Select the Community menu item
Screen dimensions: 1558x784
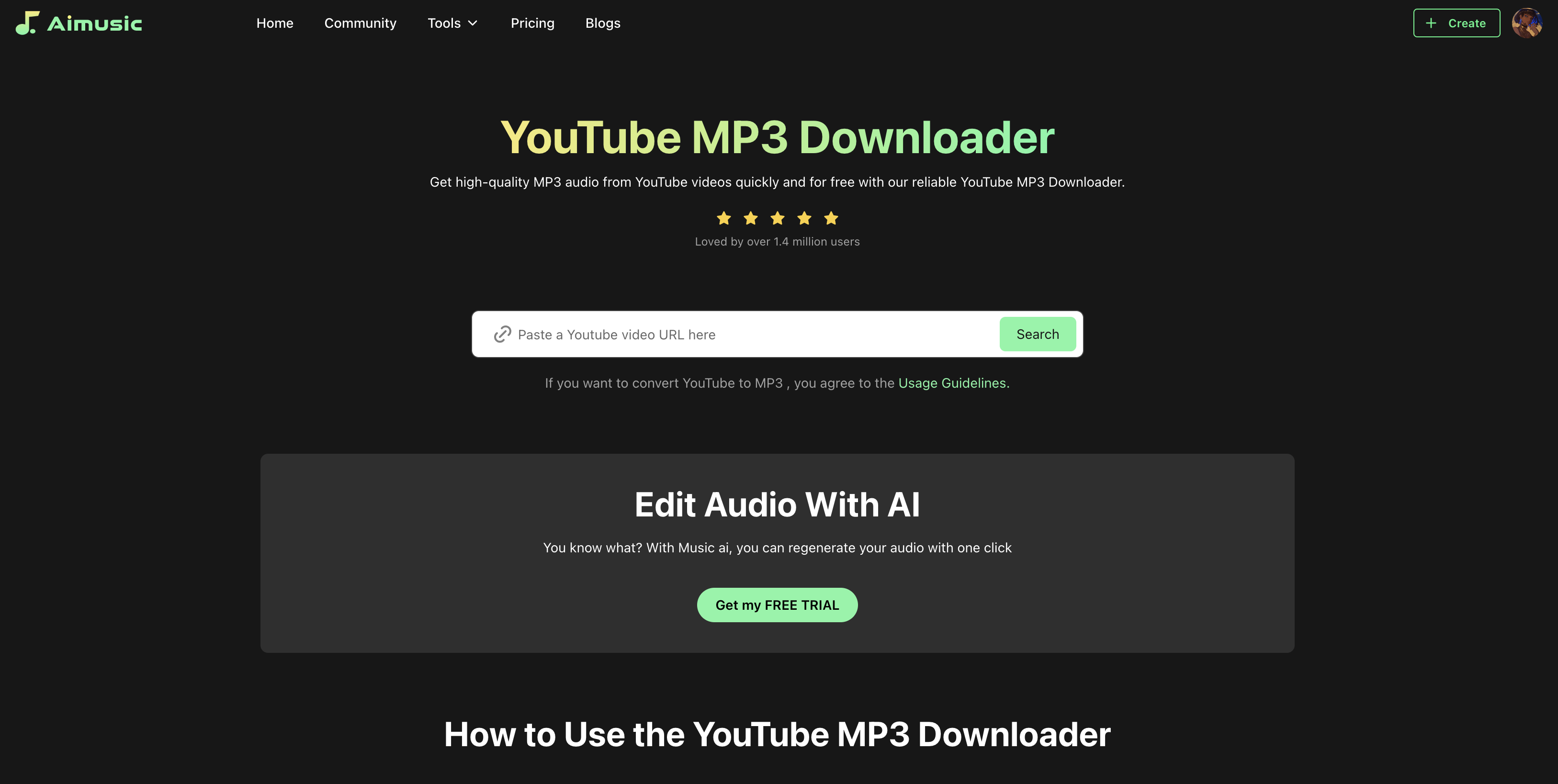click(x=360, y=22)
